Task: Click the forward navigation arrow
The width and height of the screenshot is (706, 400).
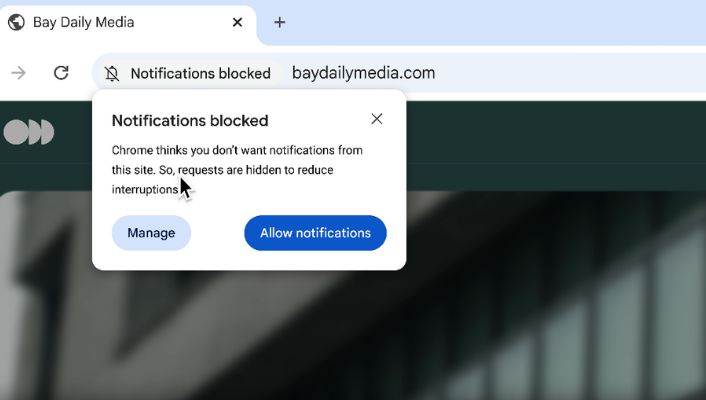Action: [18, 73]
